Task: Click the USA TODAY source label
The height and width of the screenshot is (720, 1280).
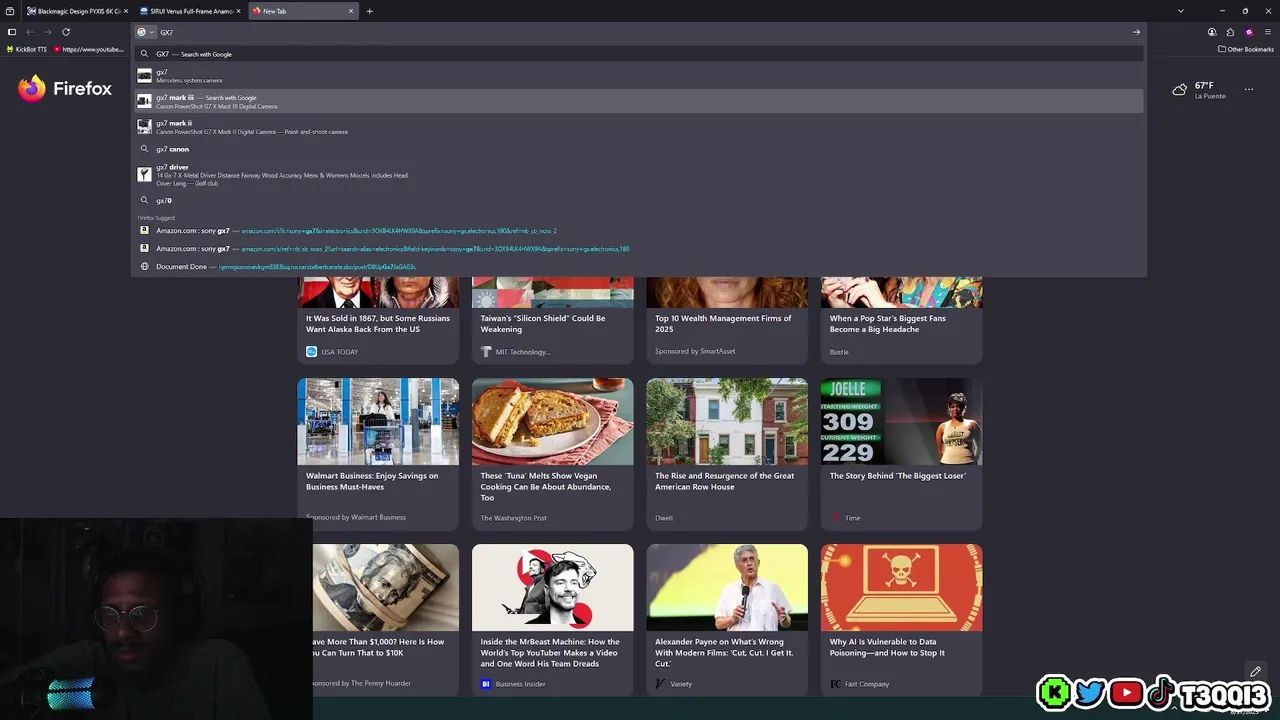Action: click(332, 352)
